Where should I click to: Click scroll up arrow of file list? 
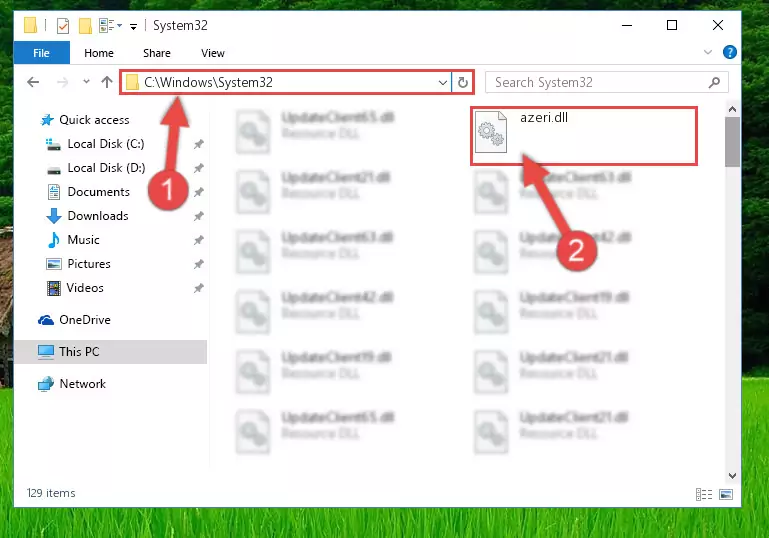tap(732, 109)
